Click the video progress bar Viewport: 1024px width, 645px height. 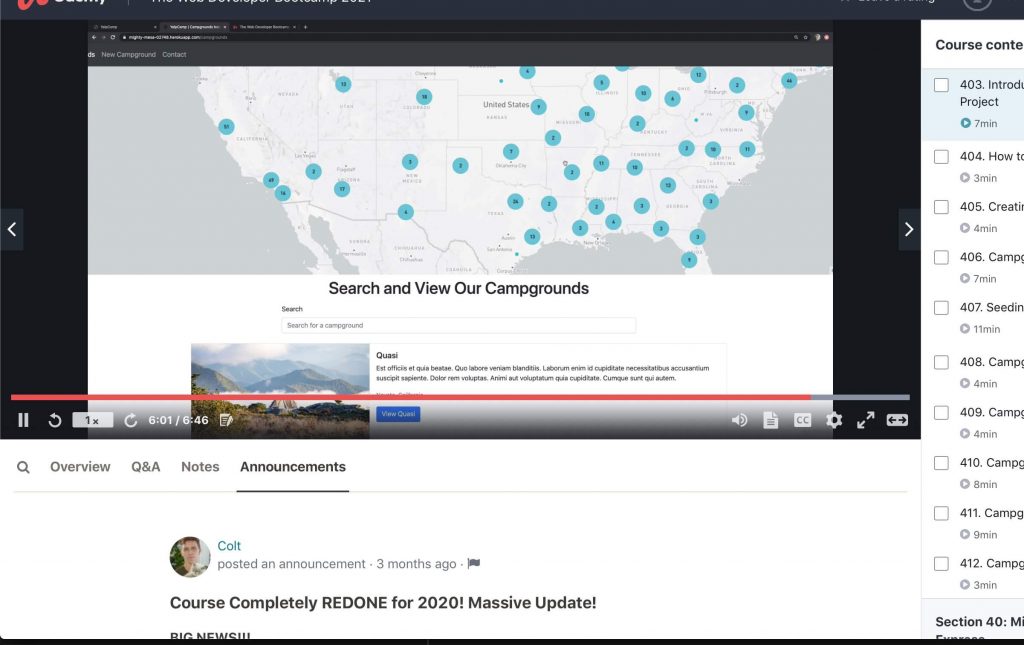(x=460, y=397)
